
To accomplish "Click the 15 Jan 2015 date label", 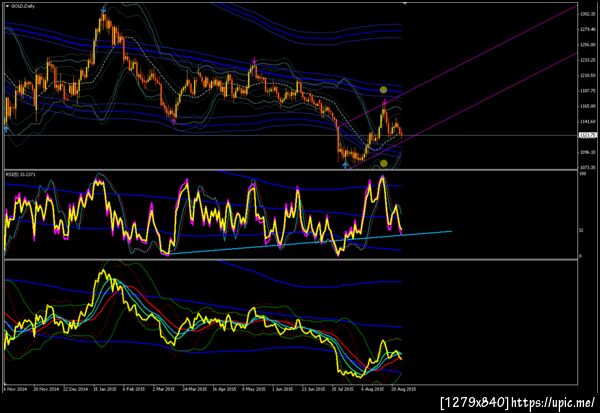I will click(104, 389).
